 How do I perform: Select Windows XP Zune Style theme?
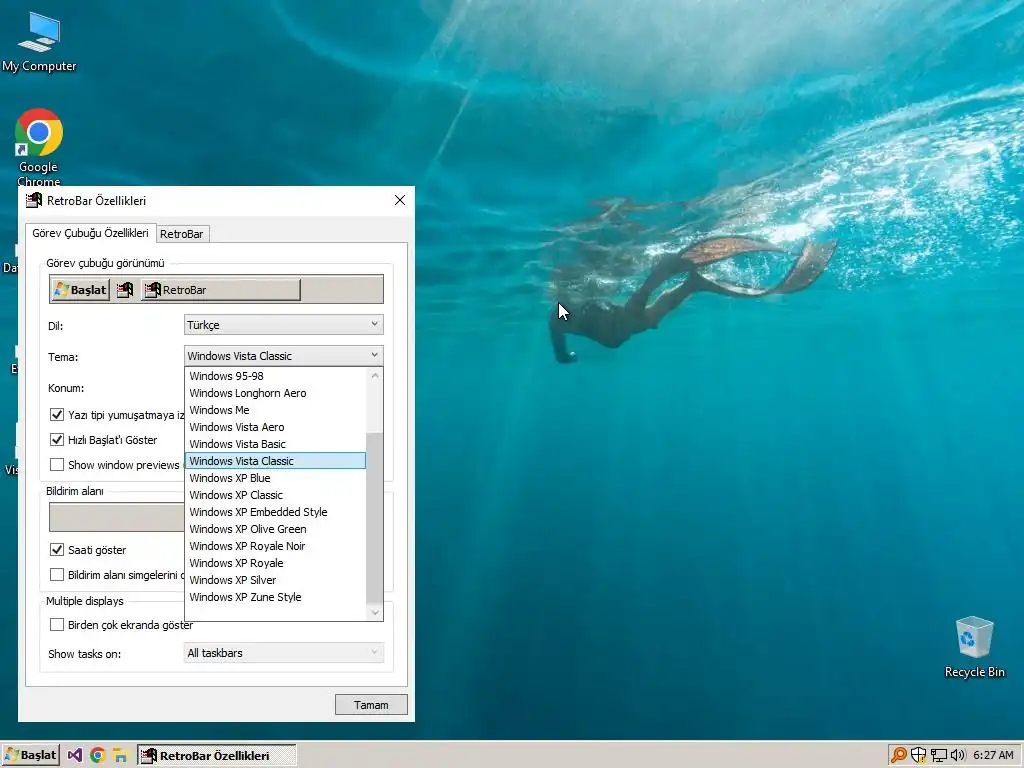(275, 596)
